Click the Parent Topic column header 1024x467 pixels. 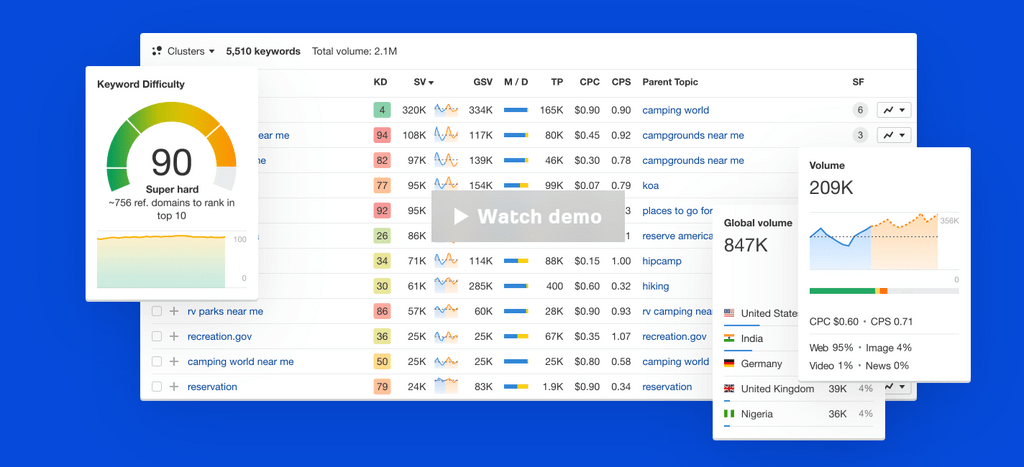pyautogui.click(x=670, y=82)
